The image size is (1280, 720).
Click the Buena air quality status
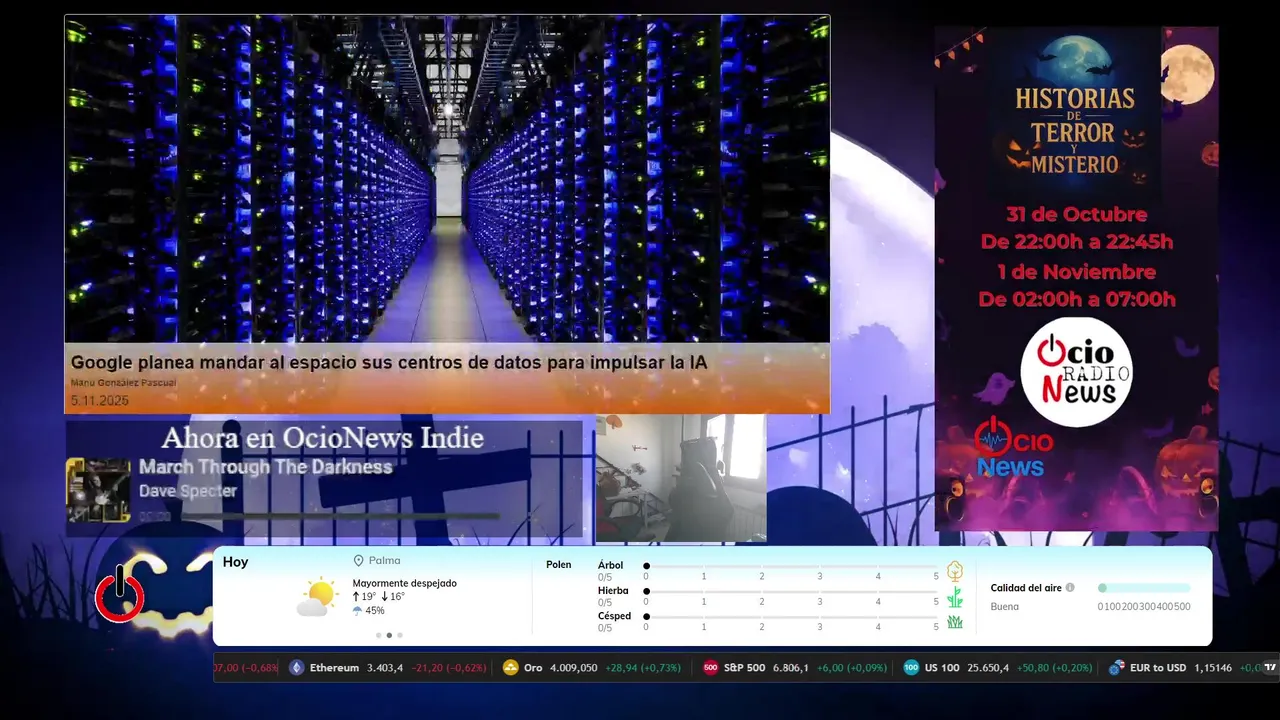[x=1004, y=606]
